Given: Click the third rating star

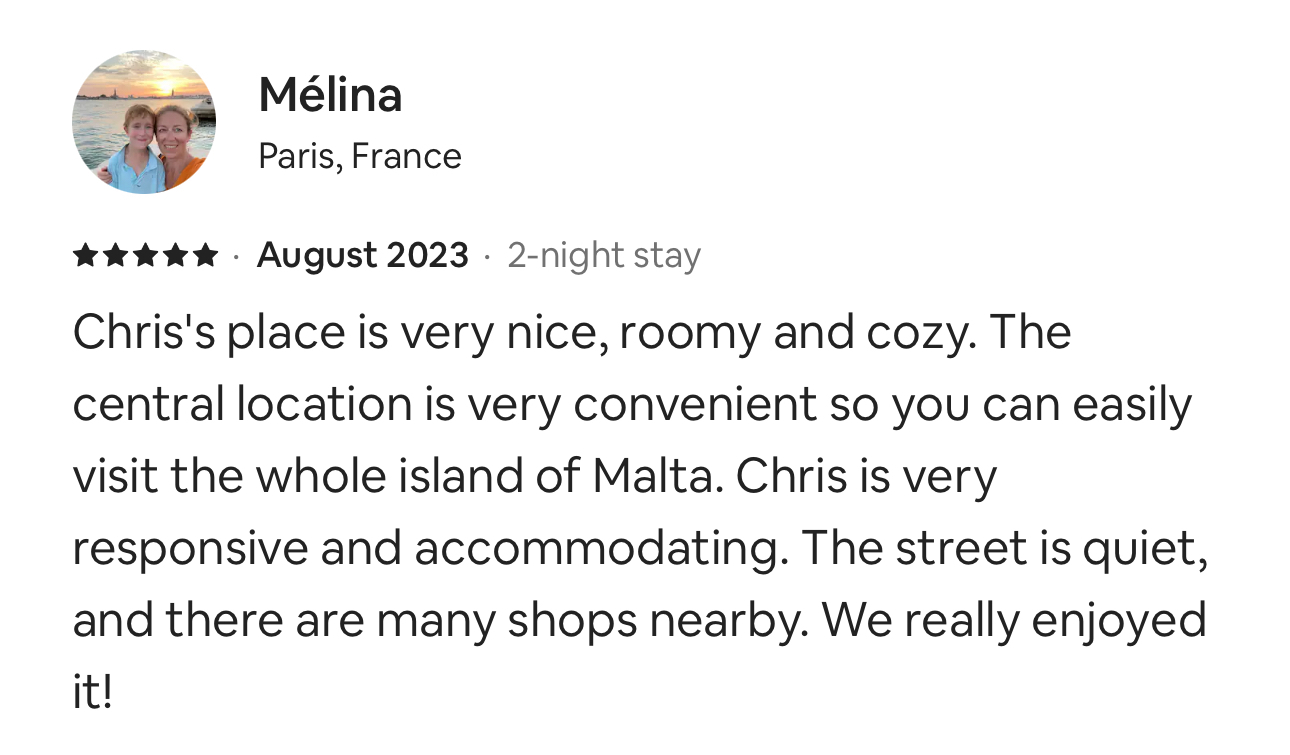Looking at the screenshot, I should [x=145, y=256].
